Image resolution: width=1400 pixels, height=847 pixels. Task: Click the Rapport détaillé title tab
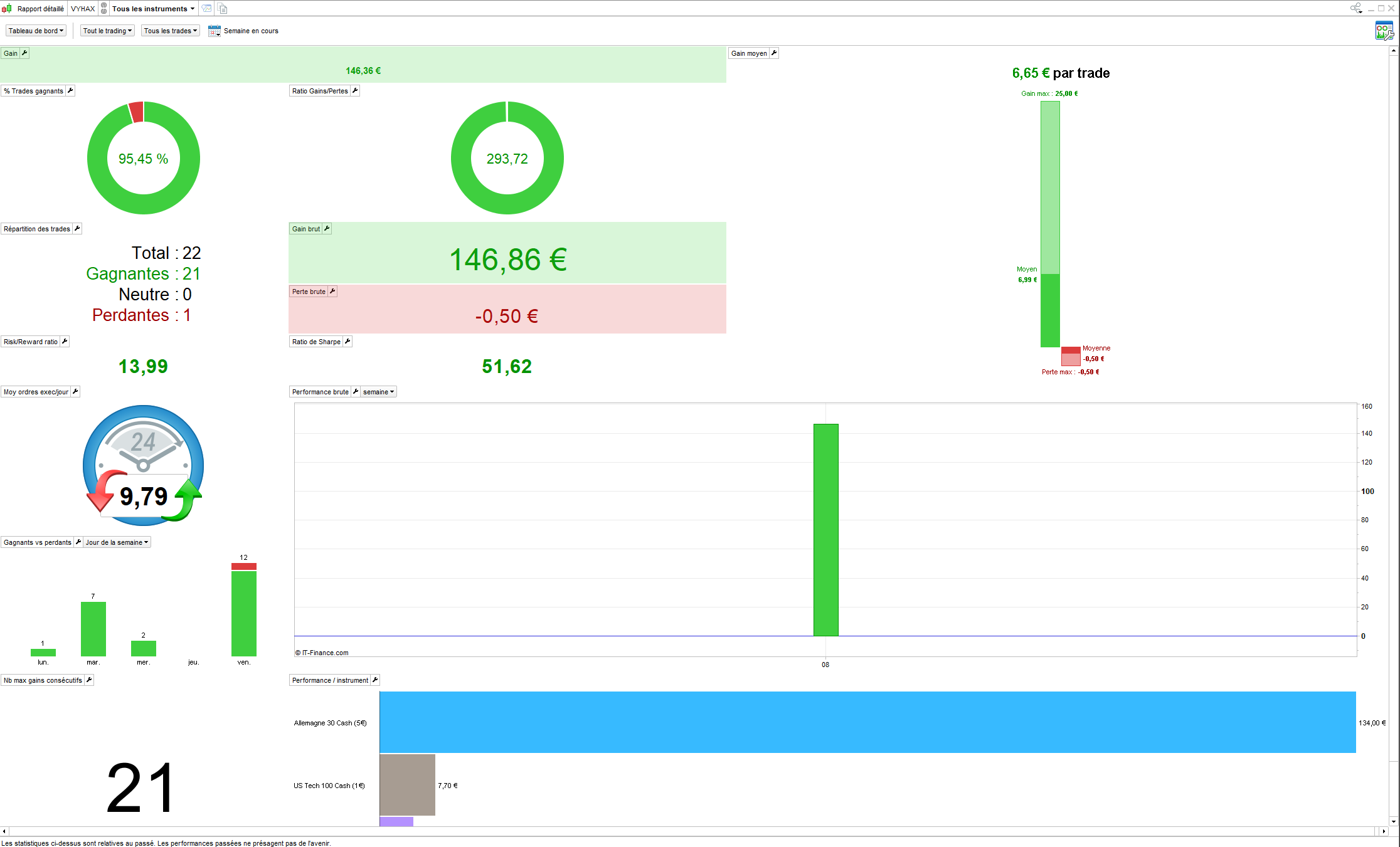(40, 9)
